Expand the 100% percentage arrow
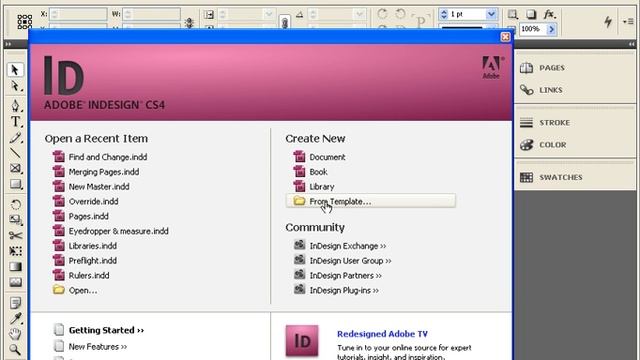This screenshot has height=360, width=640. click(551, 29)
